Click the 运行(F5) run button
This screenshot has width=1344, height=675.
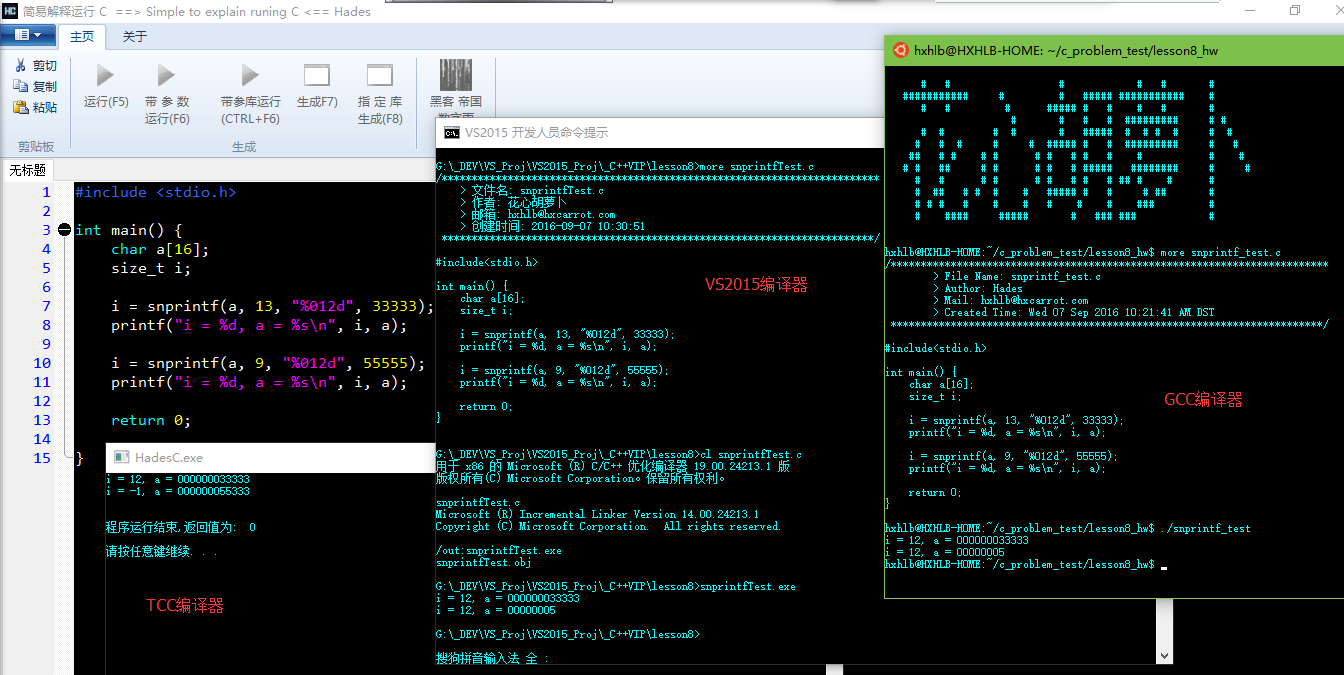[106, 87]
